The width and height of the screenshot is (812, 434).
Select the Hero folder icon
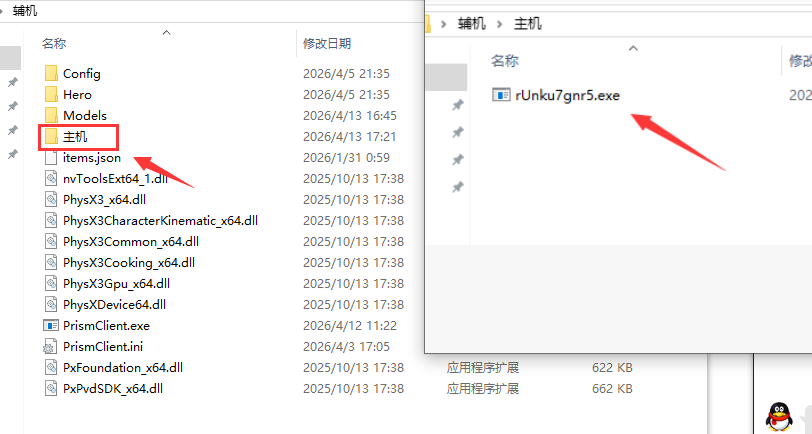pos(51,95)
